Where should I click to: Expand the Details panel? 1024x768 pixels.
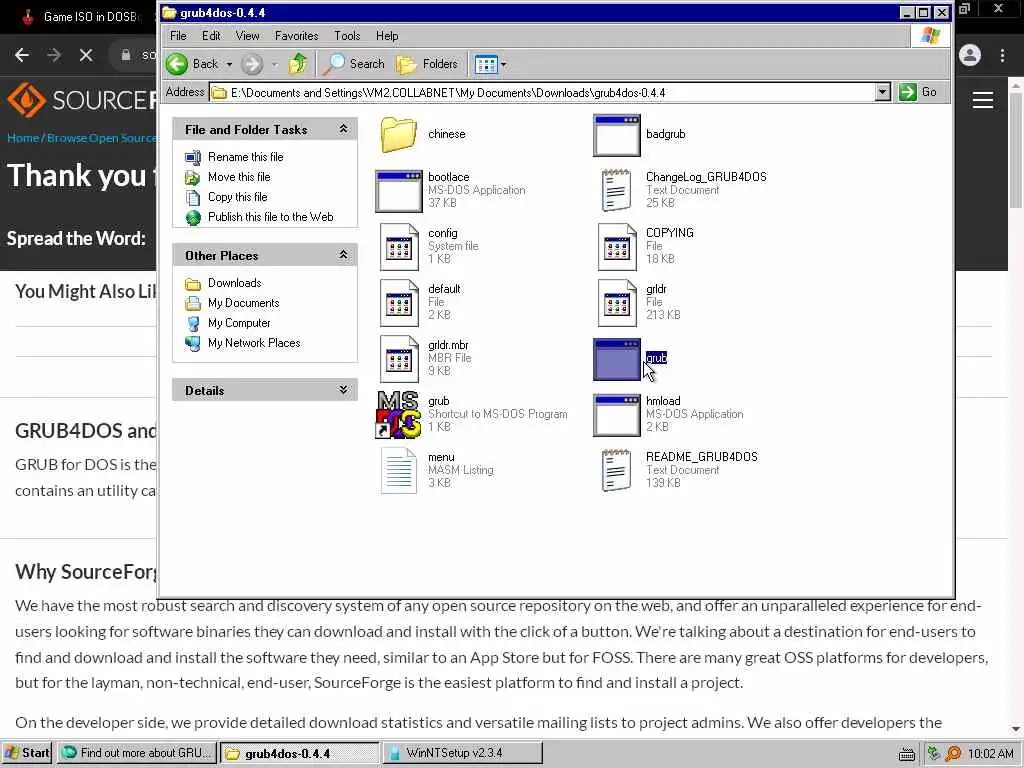[344, 391]
